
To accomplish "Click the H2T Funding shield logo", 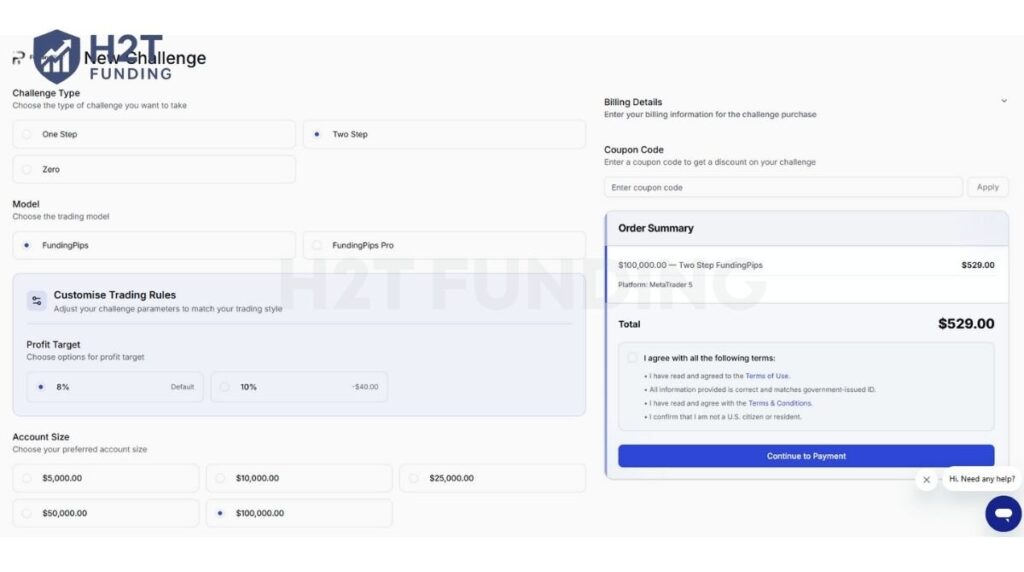I will 56,56.
